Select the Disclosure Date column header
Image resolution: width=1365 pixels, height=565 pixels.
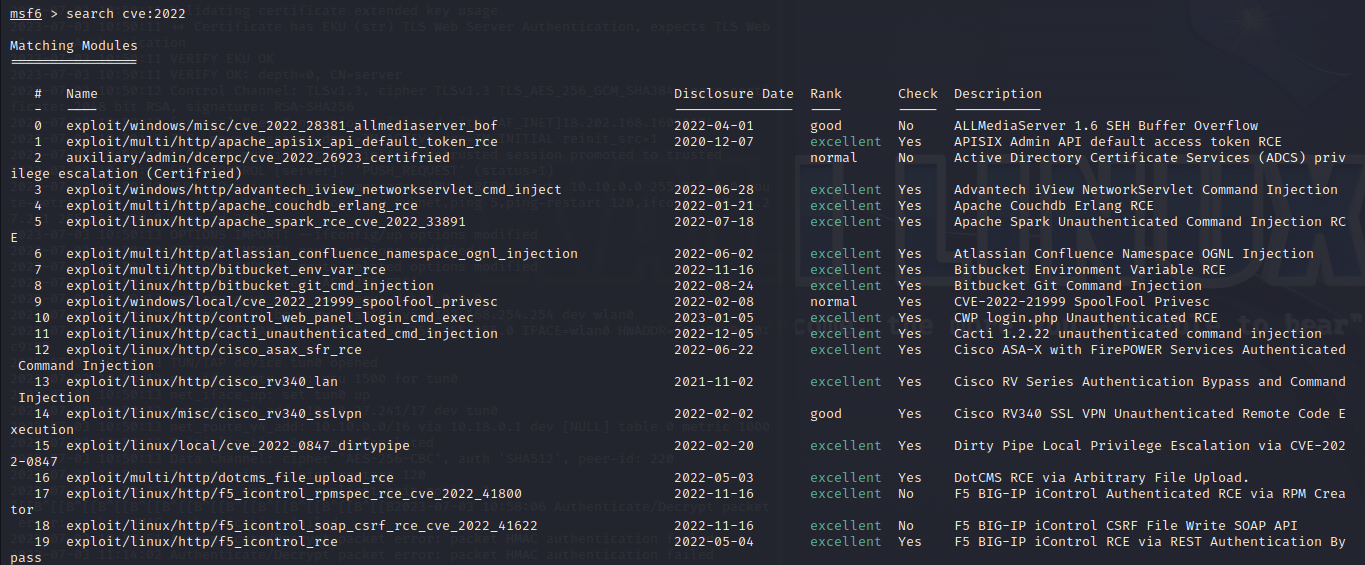[x=734, y=94]
